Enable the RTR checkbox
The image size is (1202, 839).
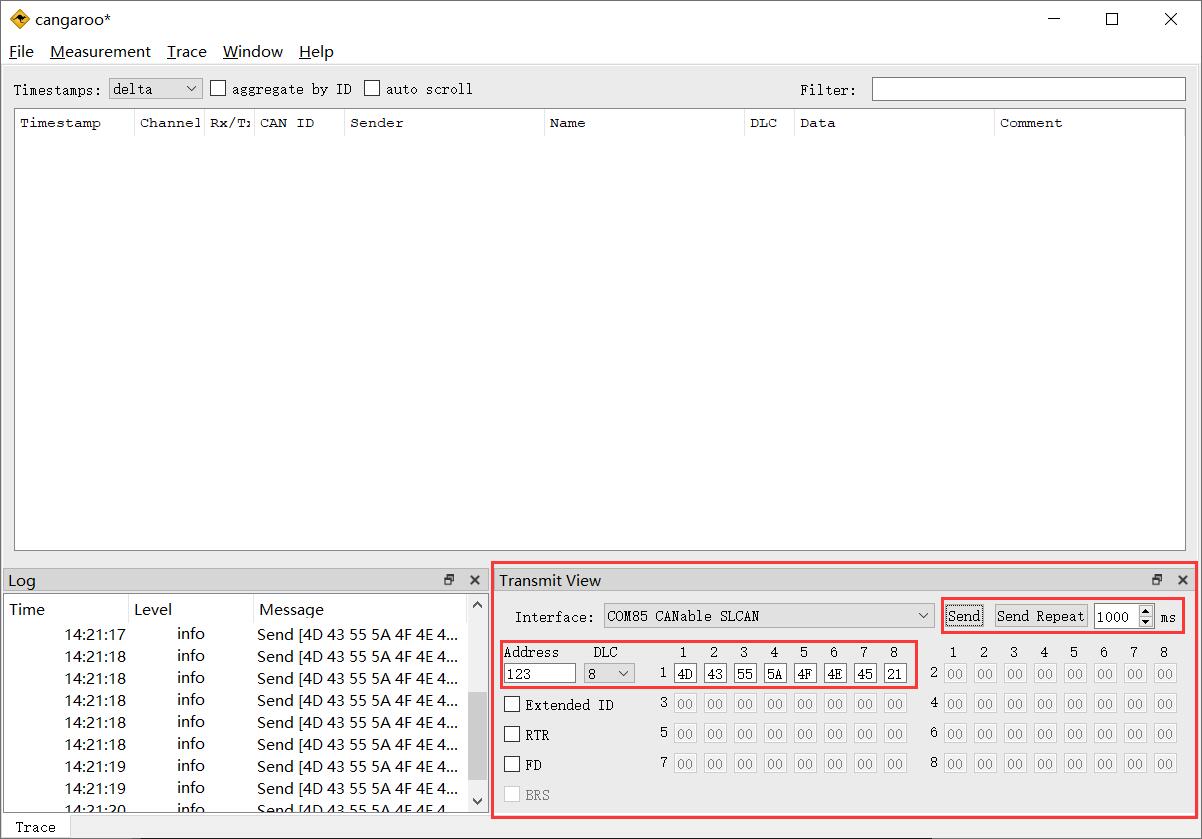[x=512, y=735]
